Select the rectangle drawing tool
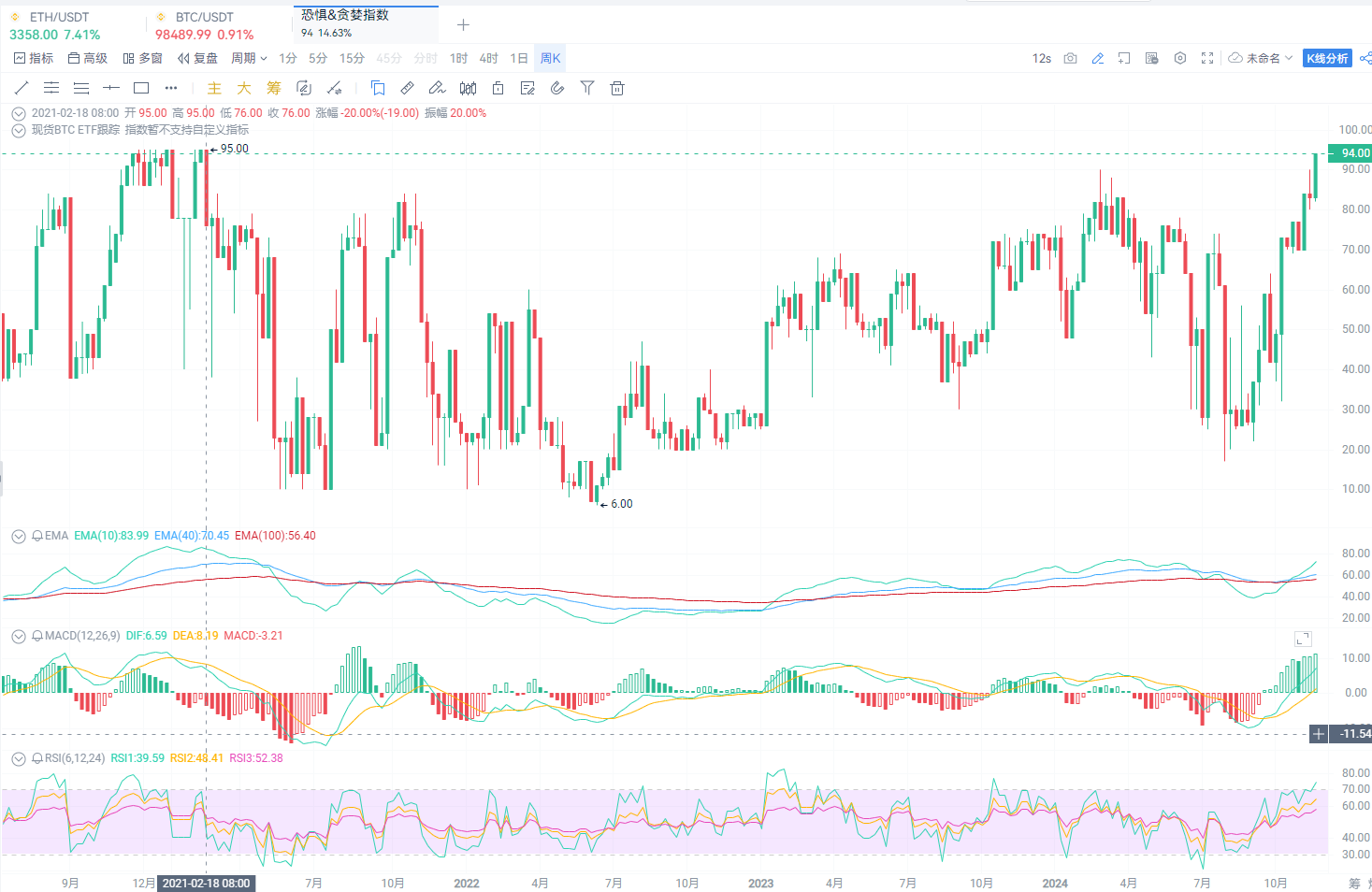Image resolution: width=1372 pixels, height=892 pixels. click(x=141, y=88)
